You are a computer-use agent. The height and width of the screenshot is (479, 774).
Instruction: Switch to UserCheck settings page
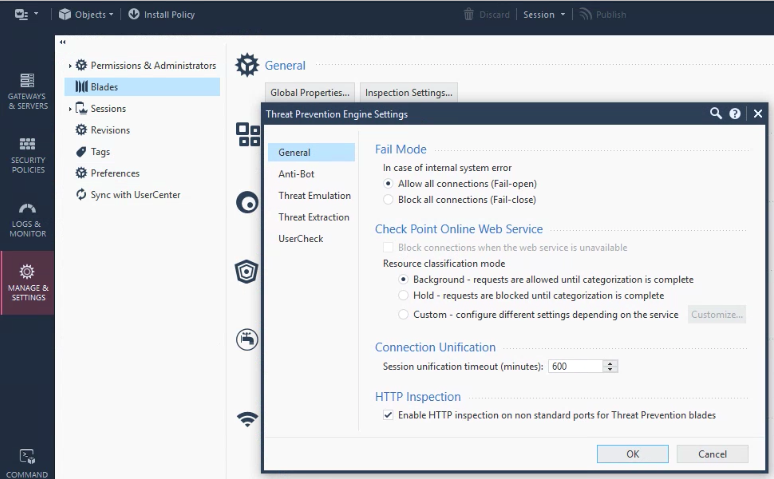click(301, 239)
